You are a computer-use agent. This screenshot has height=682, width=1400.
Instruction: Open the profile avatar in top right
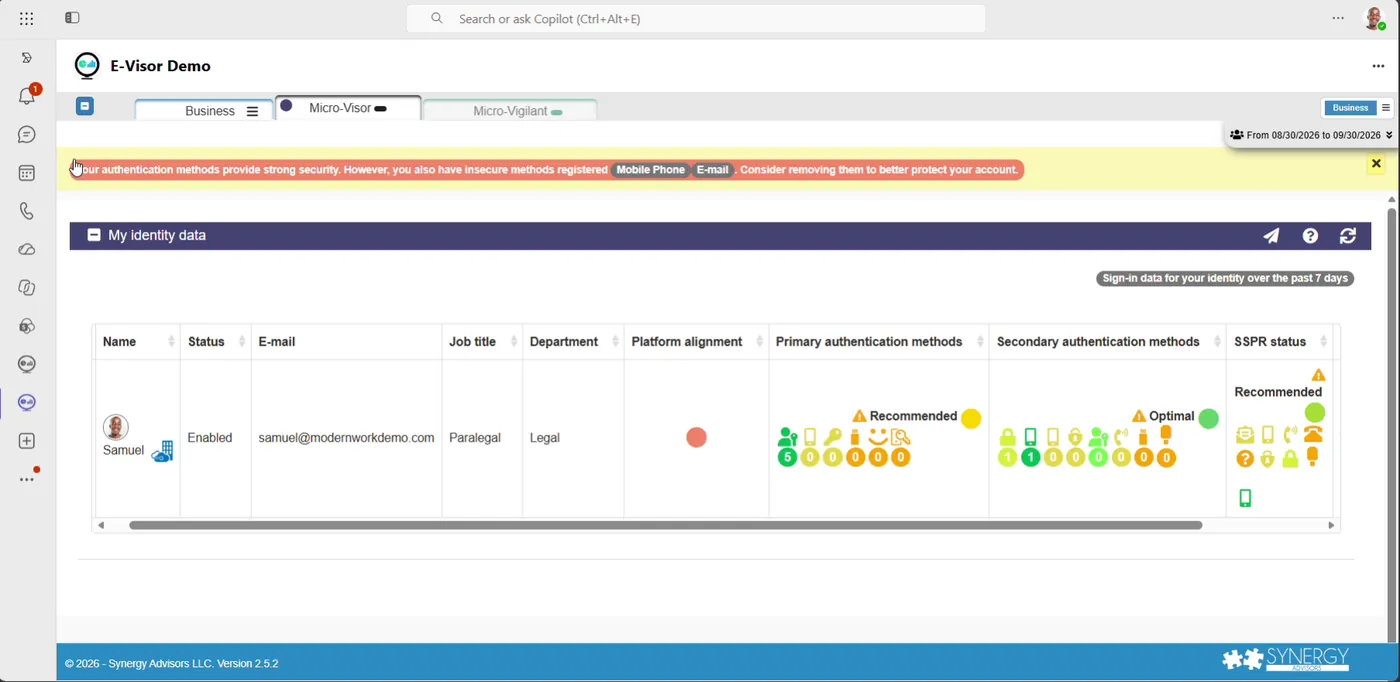[1375, 18]
